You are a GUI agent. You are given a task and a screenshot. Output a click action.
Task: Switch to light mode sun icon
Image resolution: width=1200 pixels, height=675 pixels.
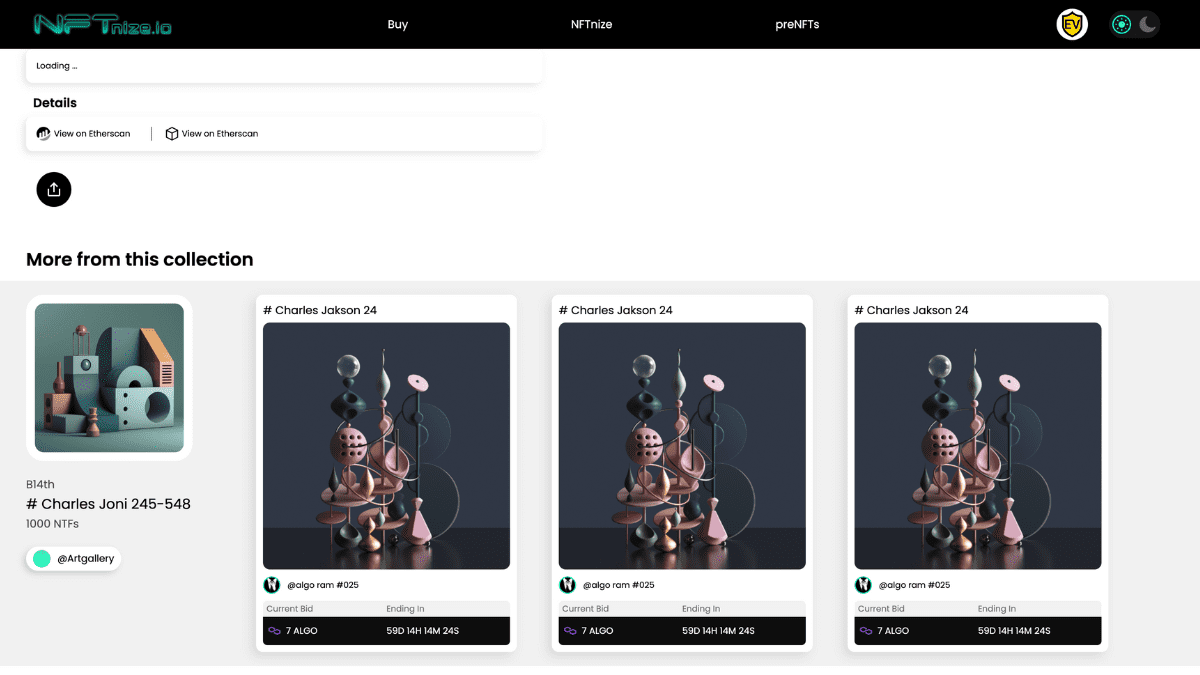pos(1122,24)
